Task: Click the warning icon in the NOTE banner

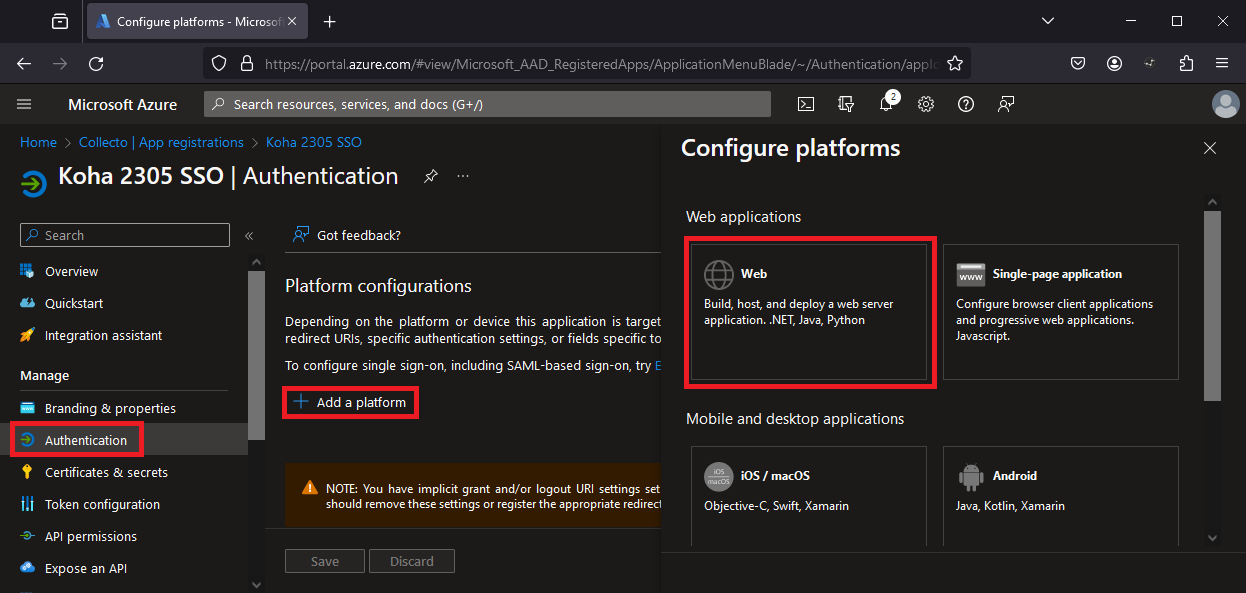Action: click(x=310, y=488)
